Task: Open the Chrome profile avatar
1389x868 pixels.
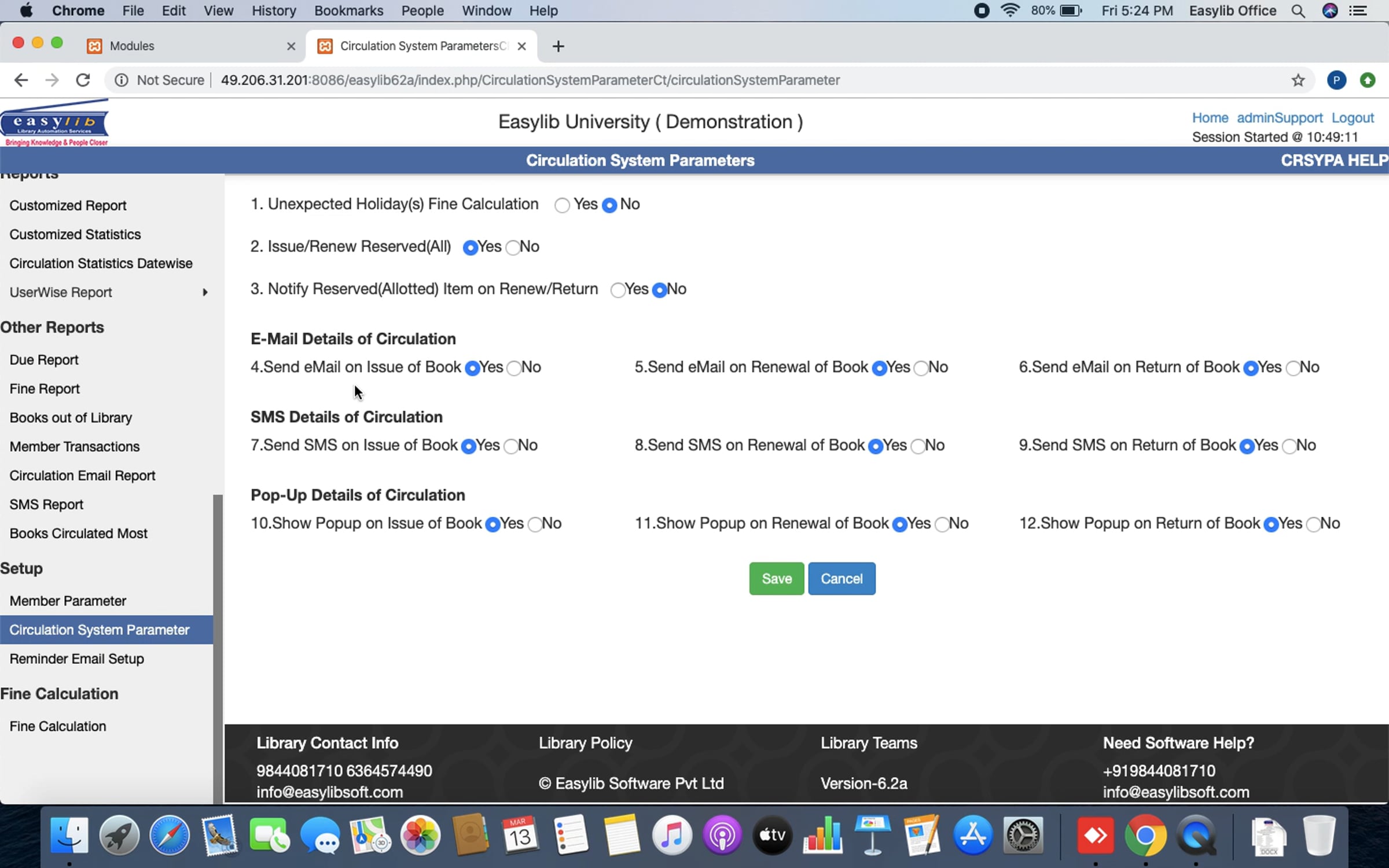Action: (x=1336, y=80)
